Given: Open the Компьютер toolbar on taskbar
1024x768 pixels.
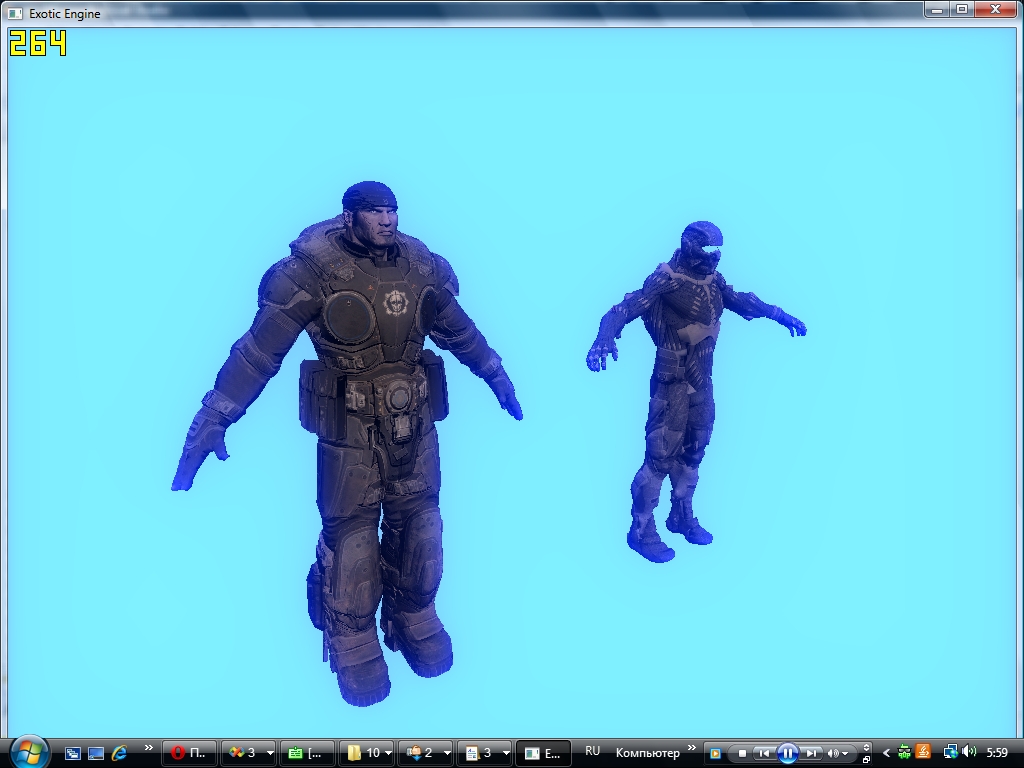Looking at the screenshot, I should click(x=647, y=753).
